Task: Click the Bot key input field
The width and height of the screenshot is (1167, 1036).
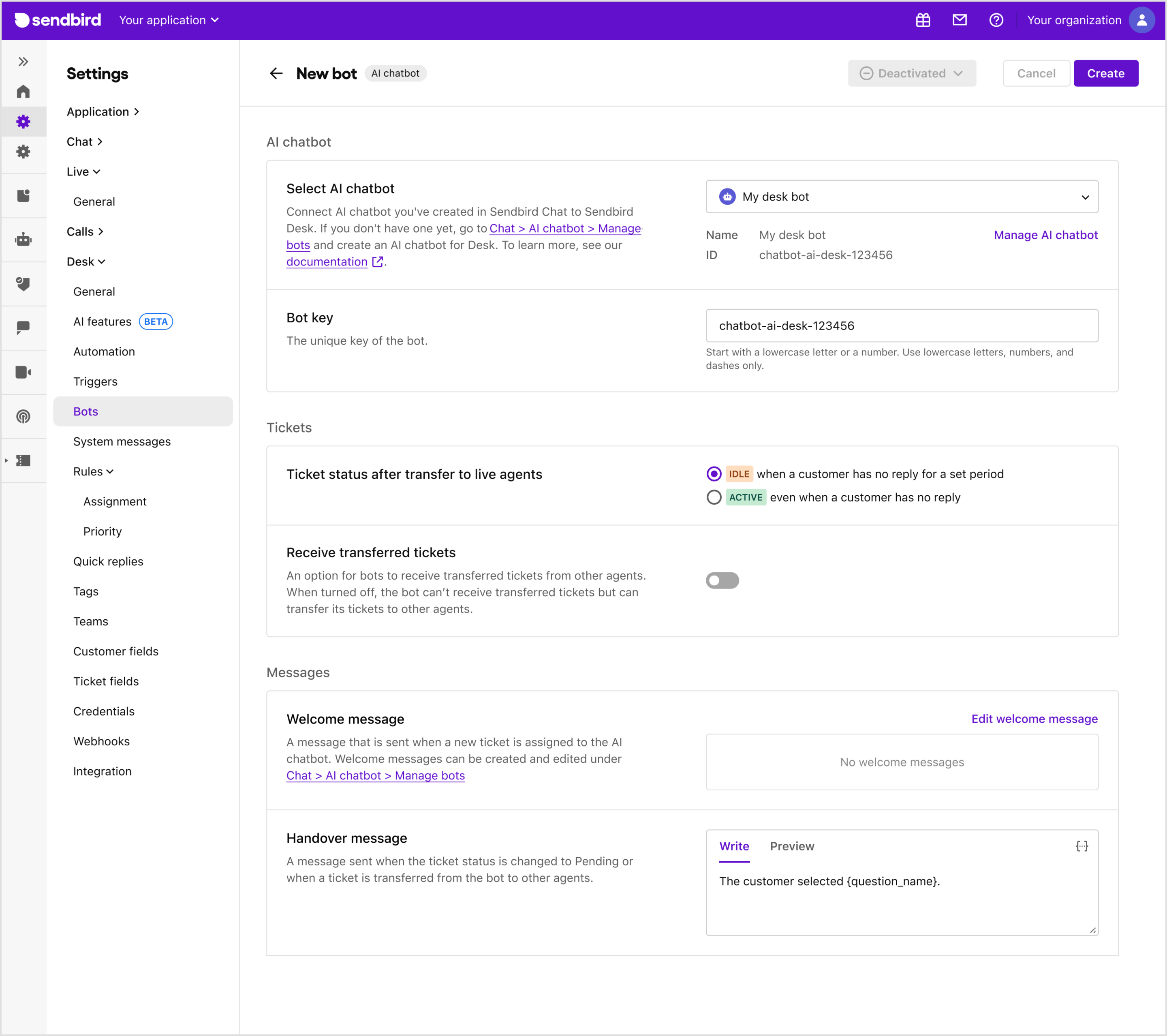Action: tap(902, 325)
